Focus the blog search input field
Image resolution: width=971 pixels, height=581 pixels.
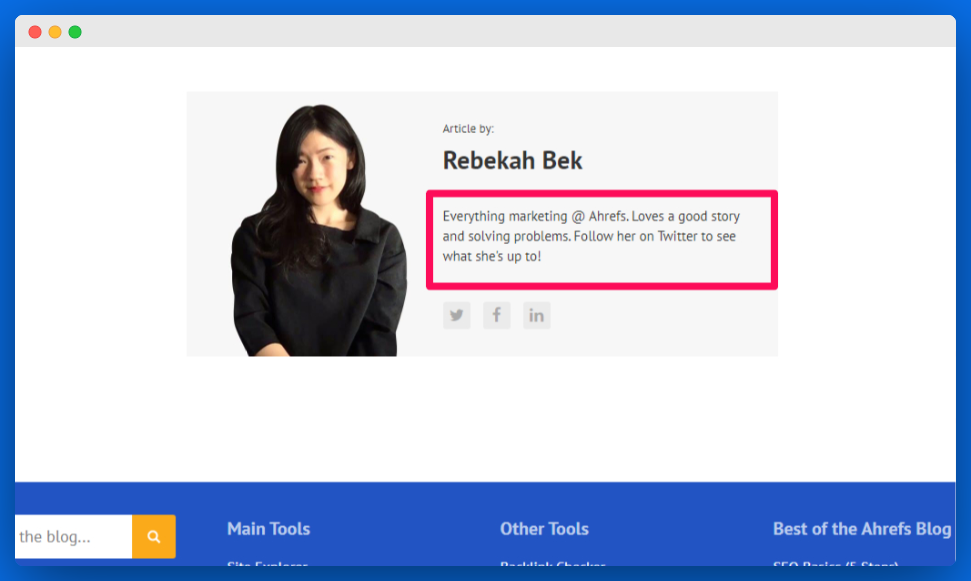click(x=74, y=536)
